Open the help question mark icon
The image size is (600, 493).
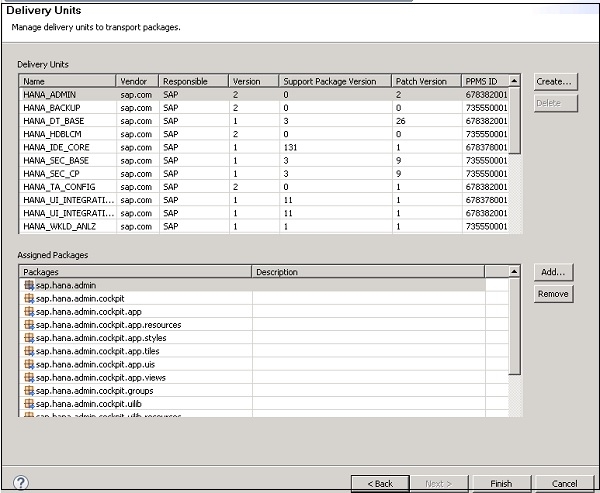[21, 483]
